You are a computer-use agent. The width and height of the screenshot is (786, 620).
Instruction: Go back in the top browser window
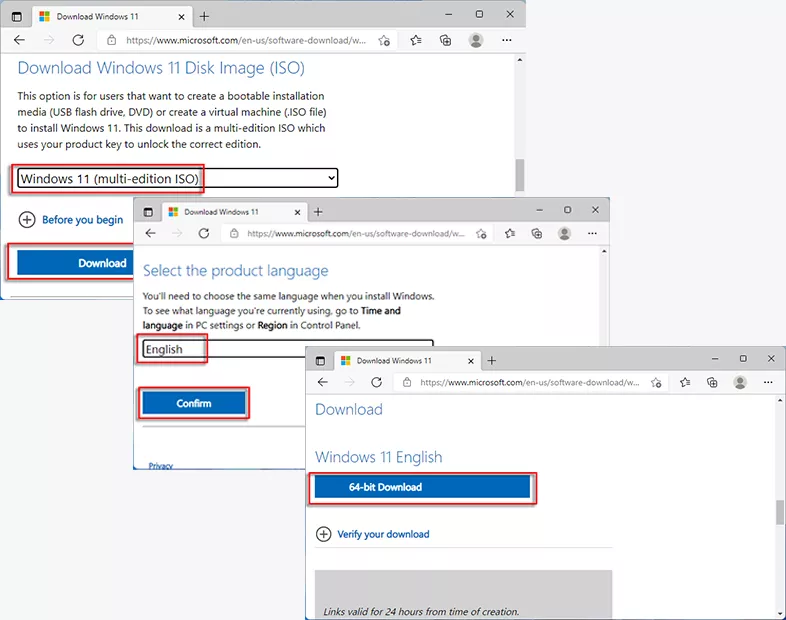(x=20, y=40)
